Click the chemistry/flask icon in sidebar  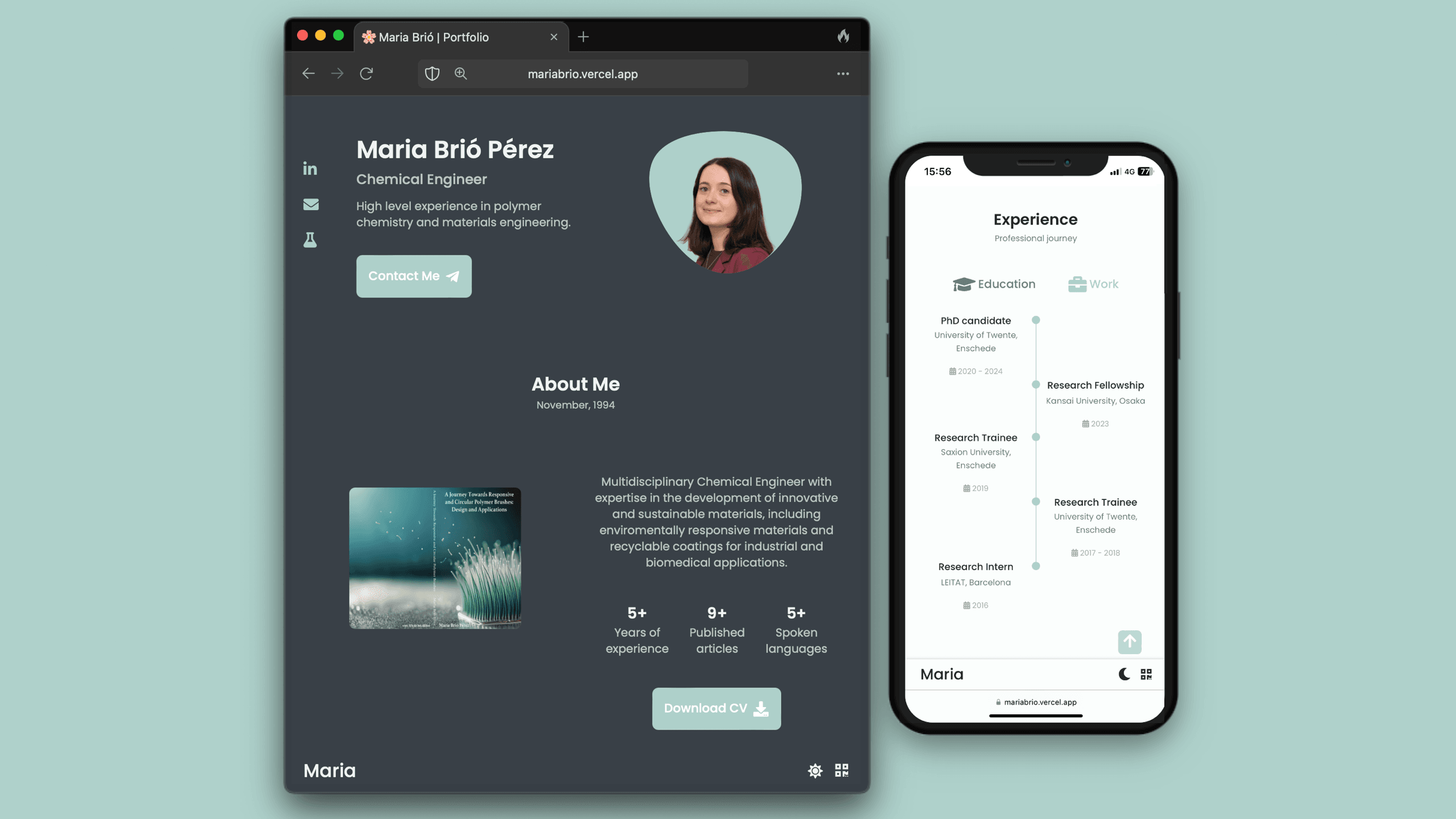coord(310,239)
